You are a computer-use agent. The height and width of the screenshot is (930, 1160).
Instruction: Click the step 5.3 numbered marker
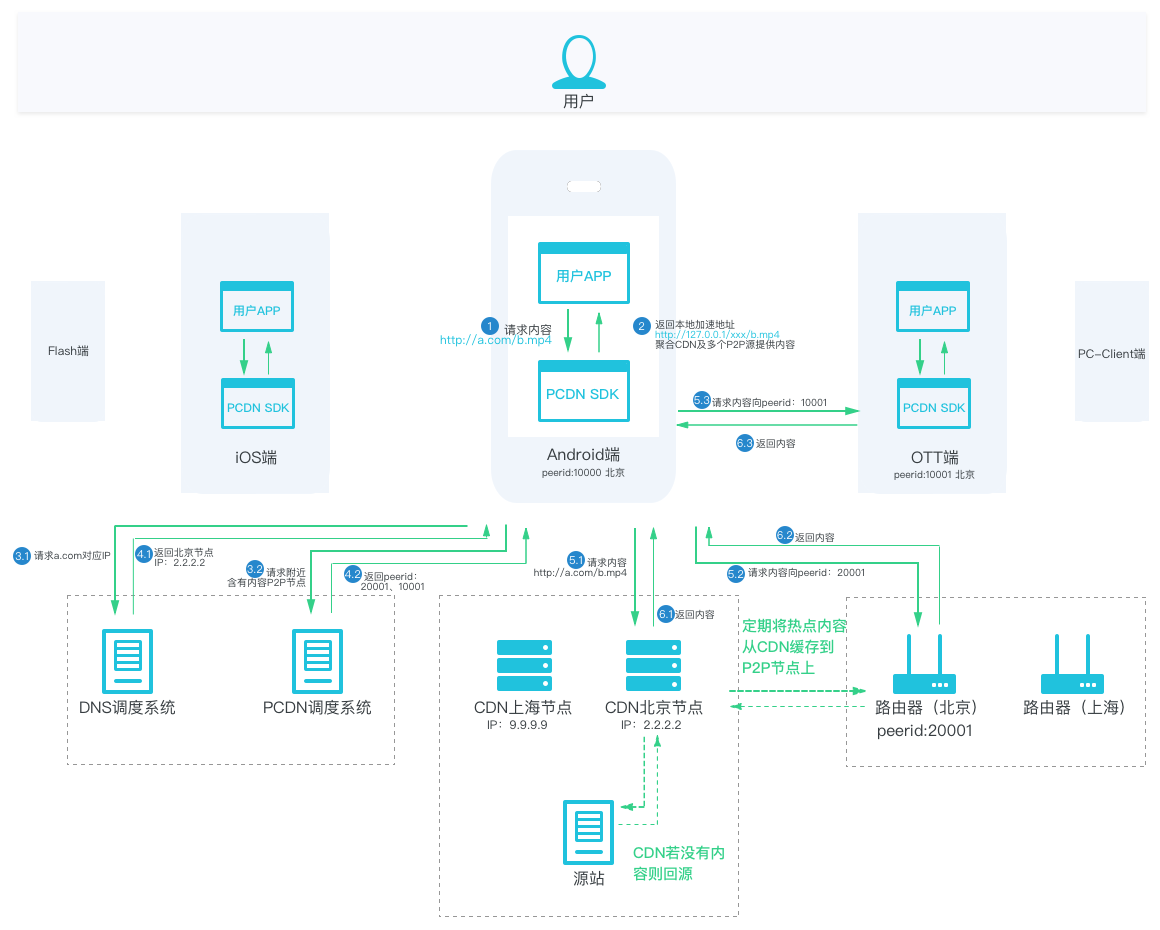click(702, 400)
